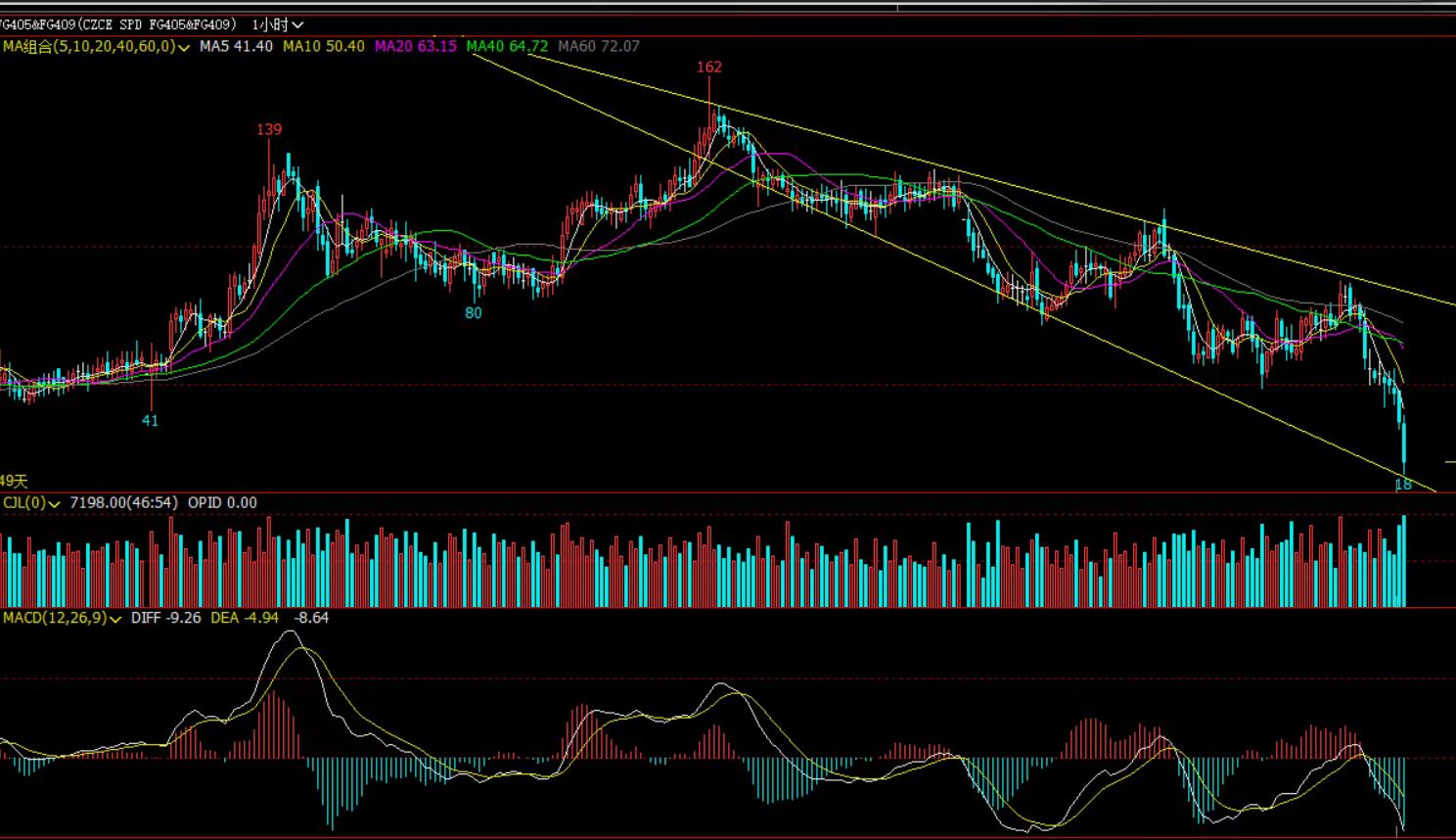Click the OPID 0.00 open interest label
The width and height of the screenshot is (1456, 840).
point(222,503)
